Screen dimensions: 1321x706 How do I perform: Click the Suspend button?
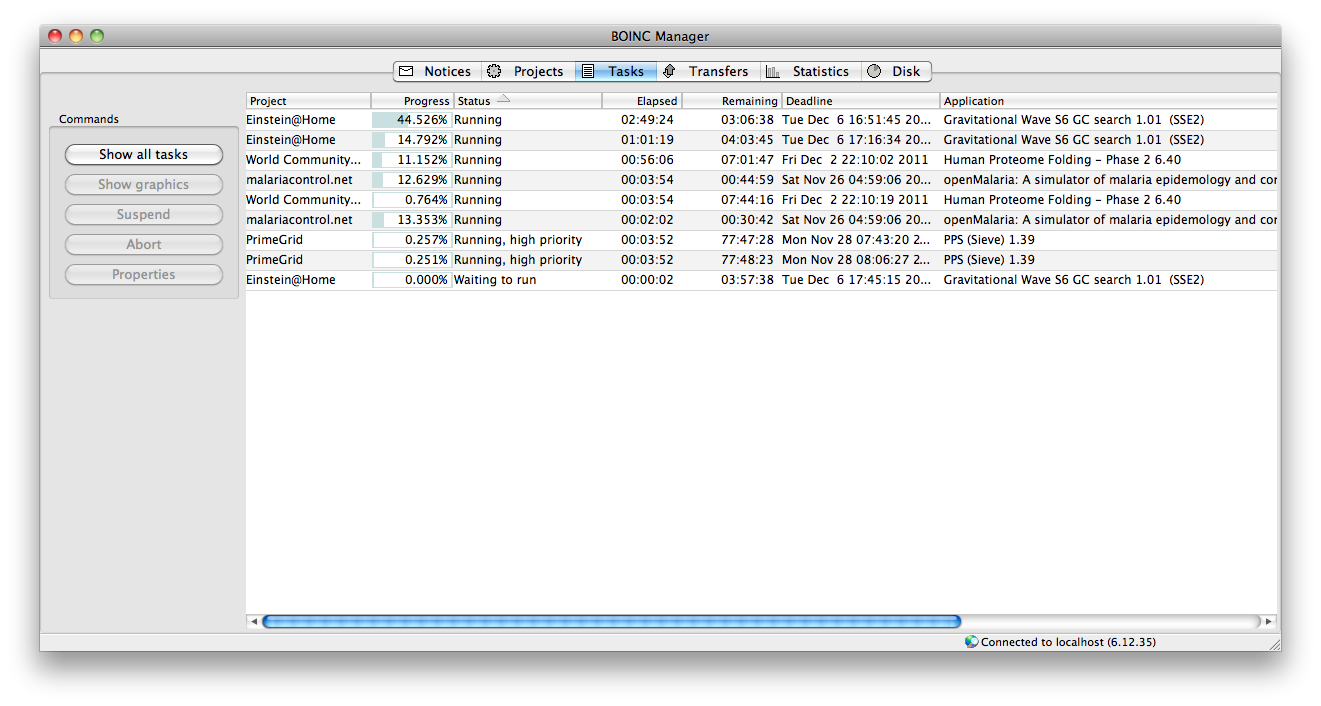tap(143, 214)
